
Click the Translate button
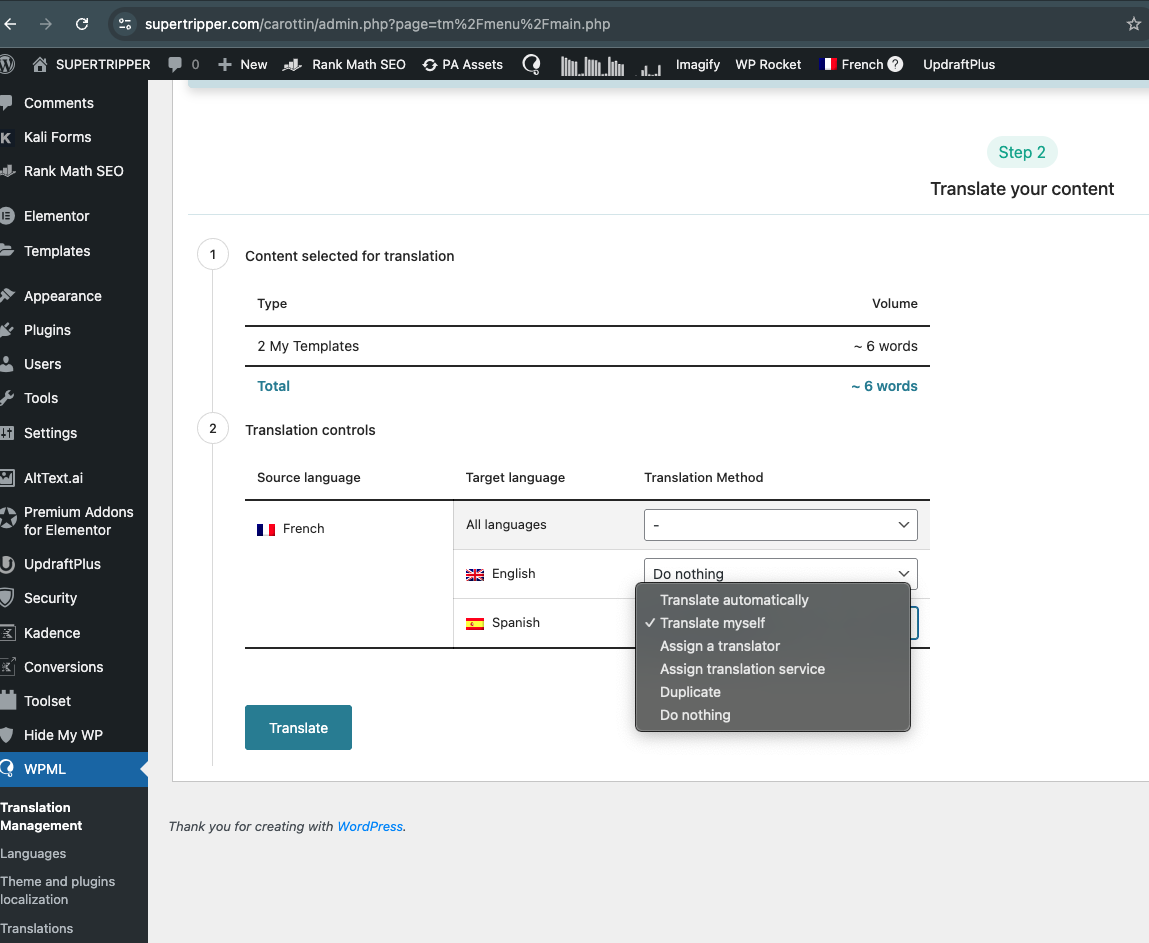click(298, 728)
